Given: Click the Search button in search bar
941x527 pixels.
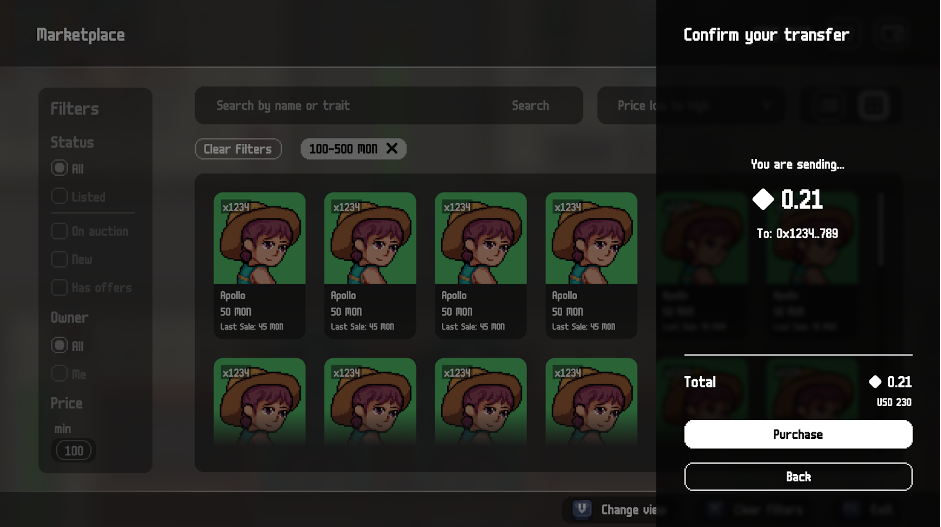Looking at the screenshot, I should [530, 105].
